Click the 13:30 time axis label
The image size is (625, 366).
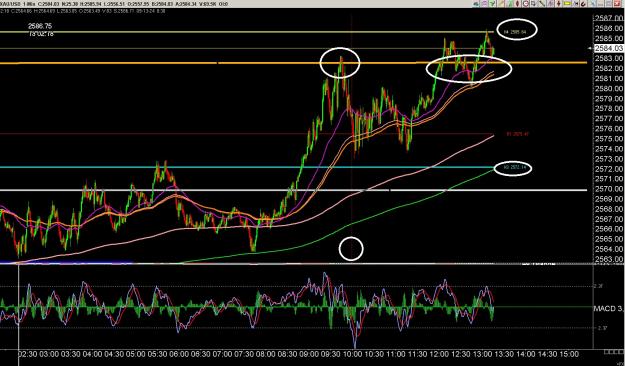tap(504, 354)
